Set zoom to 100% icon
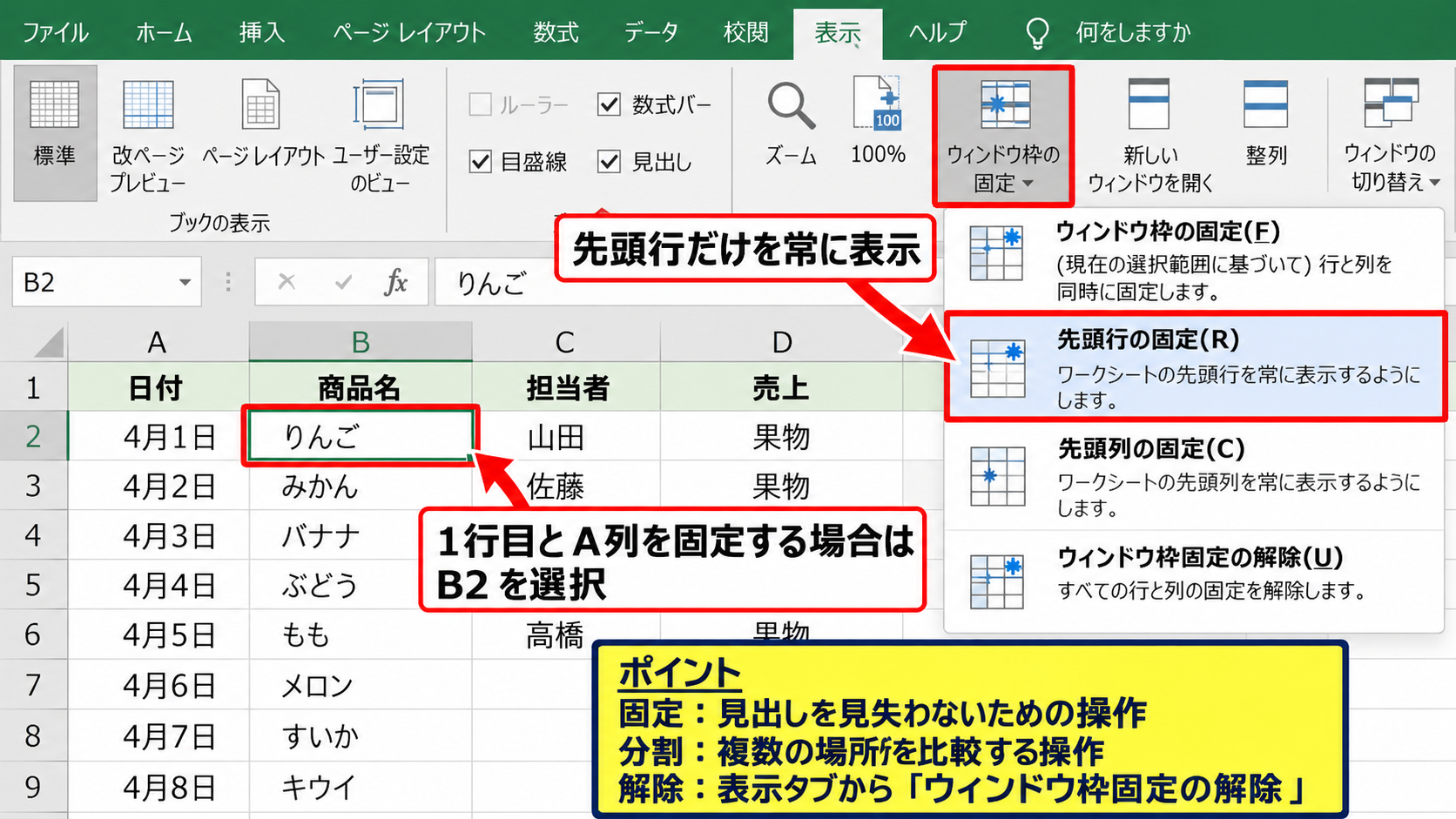 (878, 104)
